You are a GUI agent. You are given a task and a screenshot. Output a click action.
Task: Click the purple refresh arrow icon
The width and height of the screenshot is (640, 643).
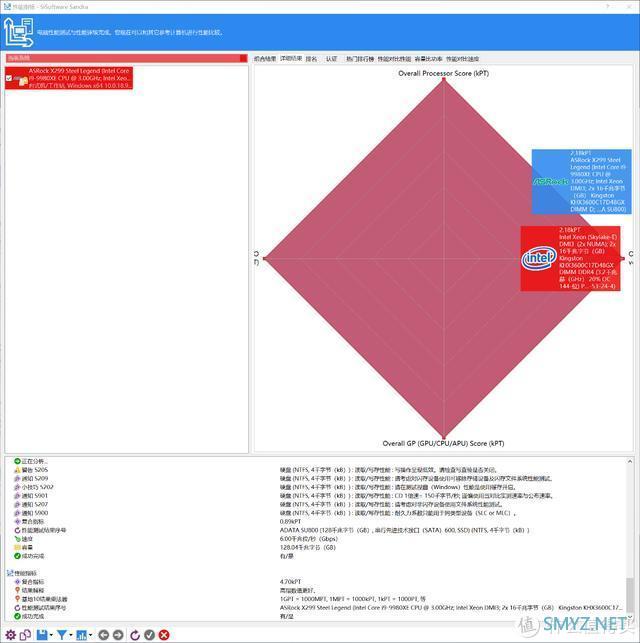pos(135,635)
